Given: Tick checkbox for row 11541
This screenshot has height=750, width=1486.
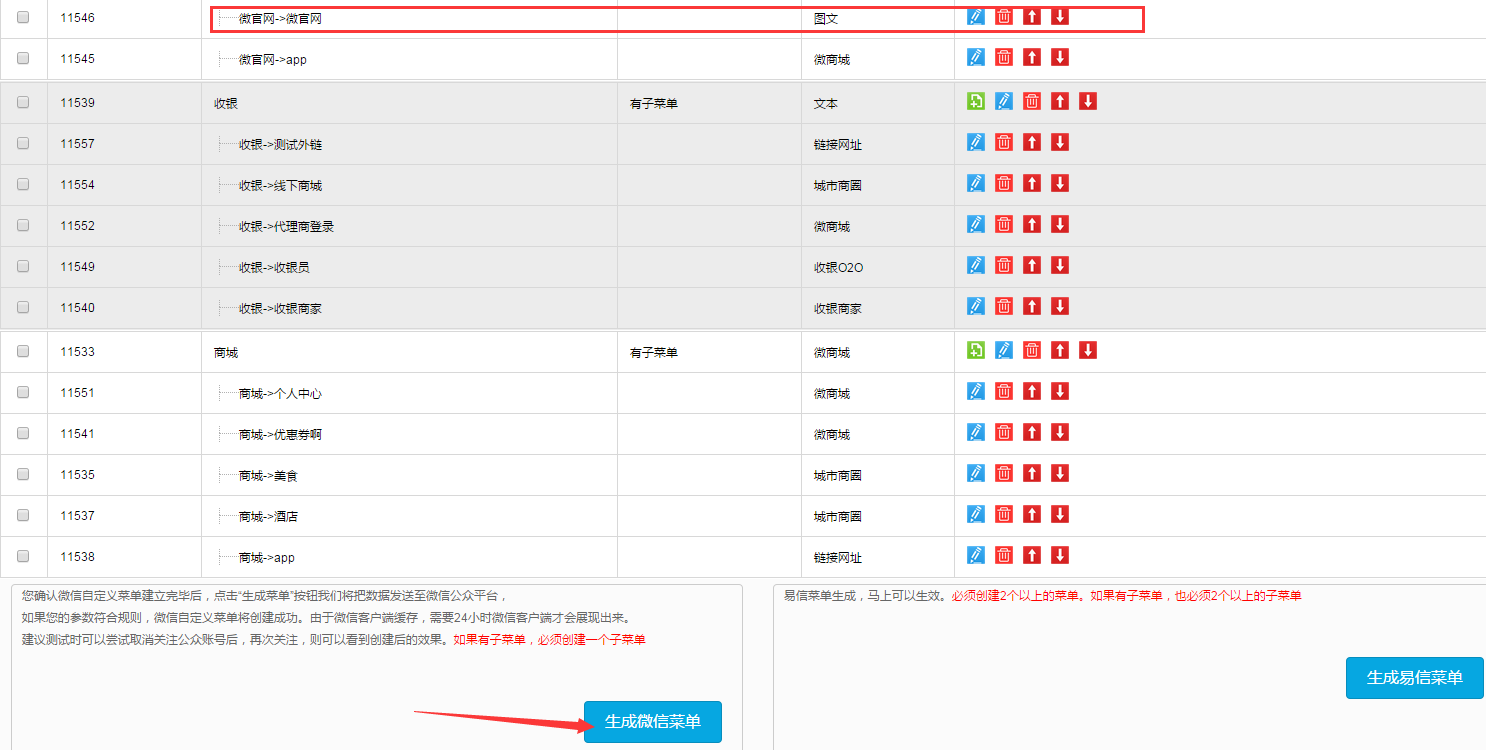Looking at the screenshot, I should click(x=23, y=433).
